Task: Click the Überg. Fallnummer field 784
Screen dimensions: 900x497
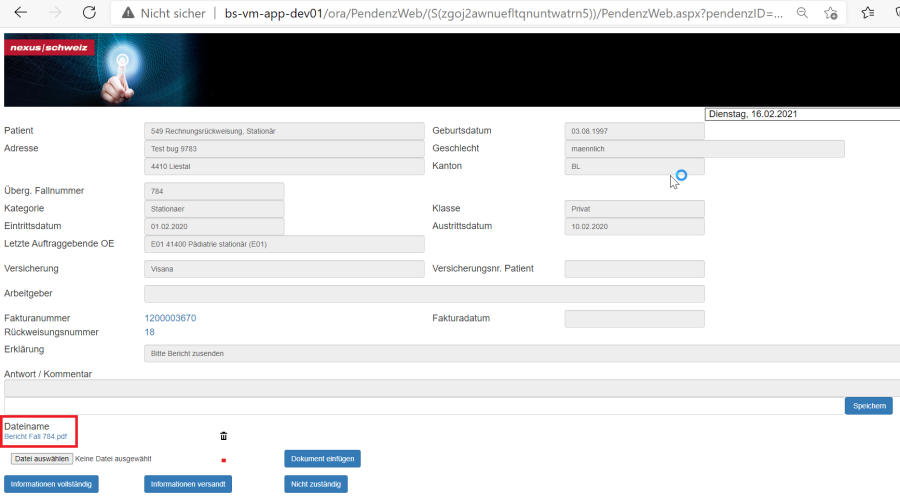Action: 214,191
